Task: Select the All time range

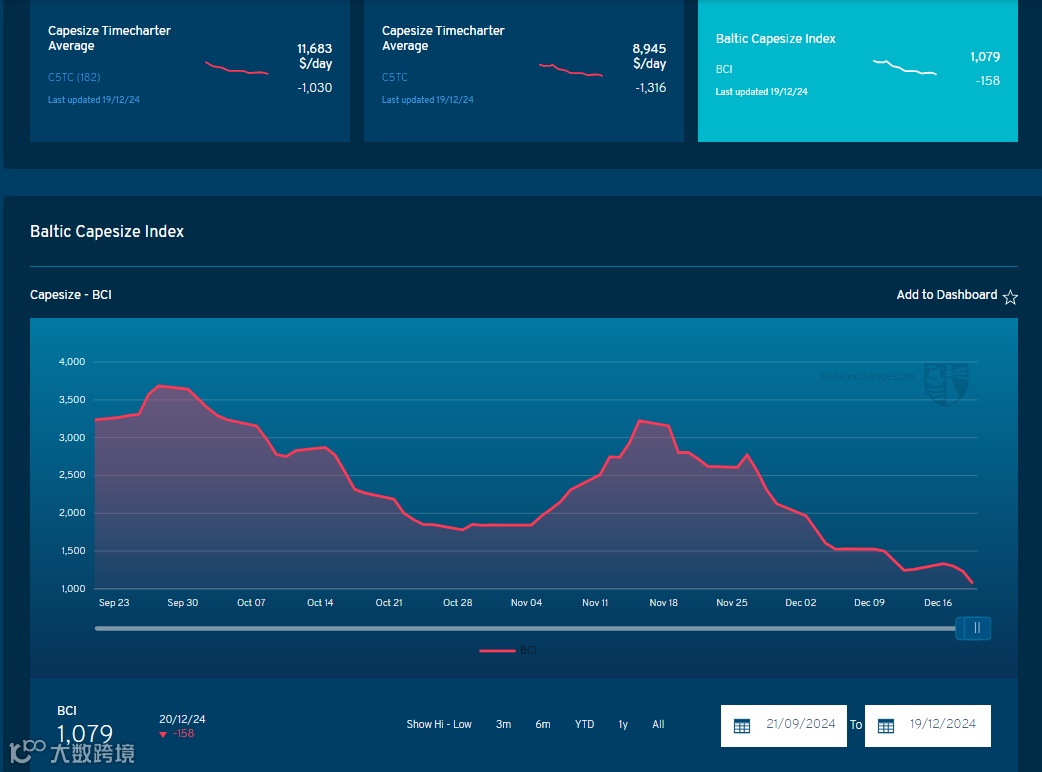Action: 658,724
